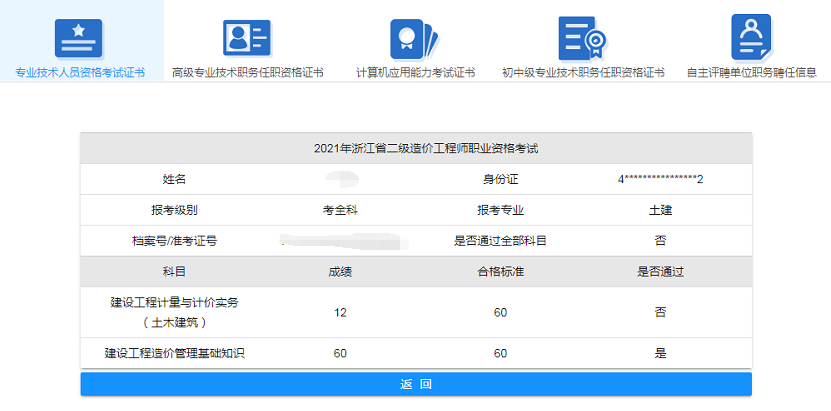Click the 报考专业 label cell
The image size is (831, 411).
click(500, 210)
